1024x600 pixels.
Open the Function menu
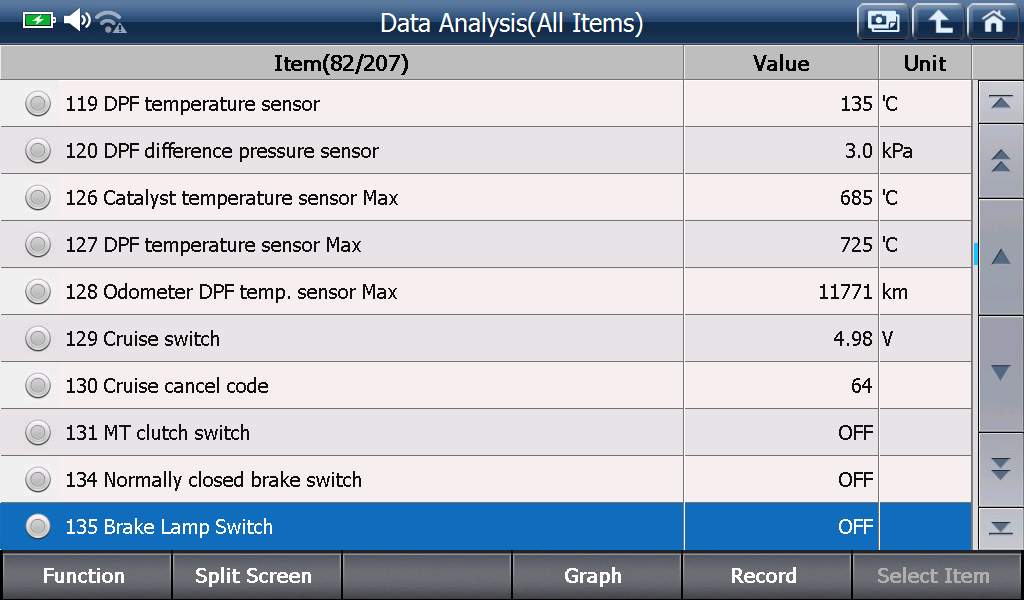[x=85, y=576]
